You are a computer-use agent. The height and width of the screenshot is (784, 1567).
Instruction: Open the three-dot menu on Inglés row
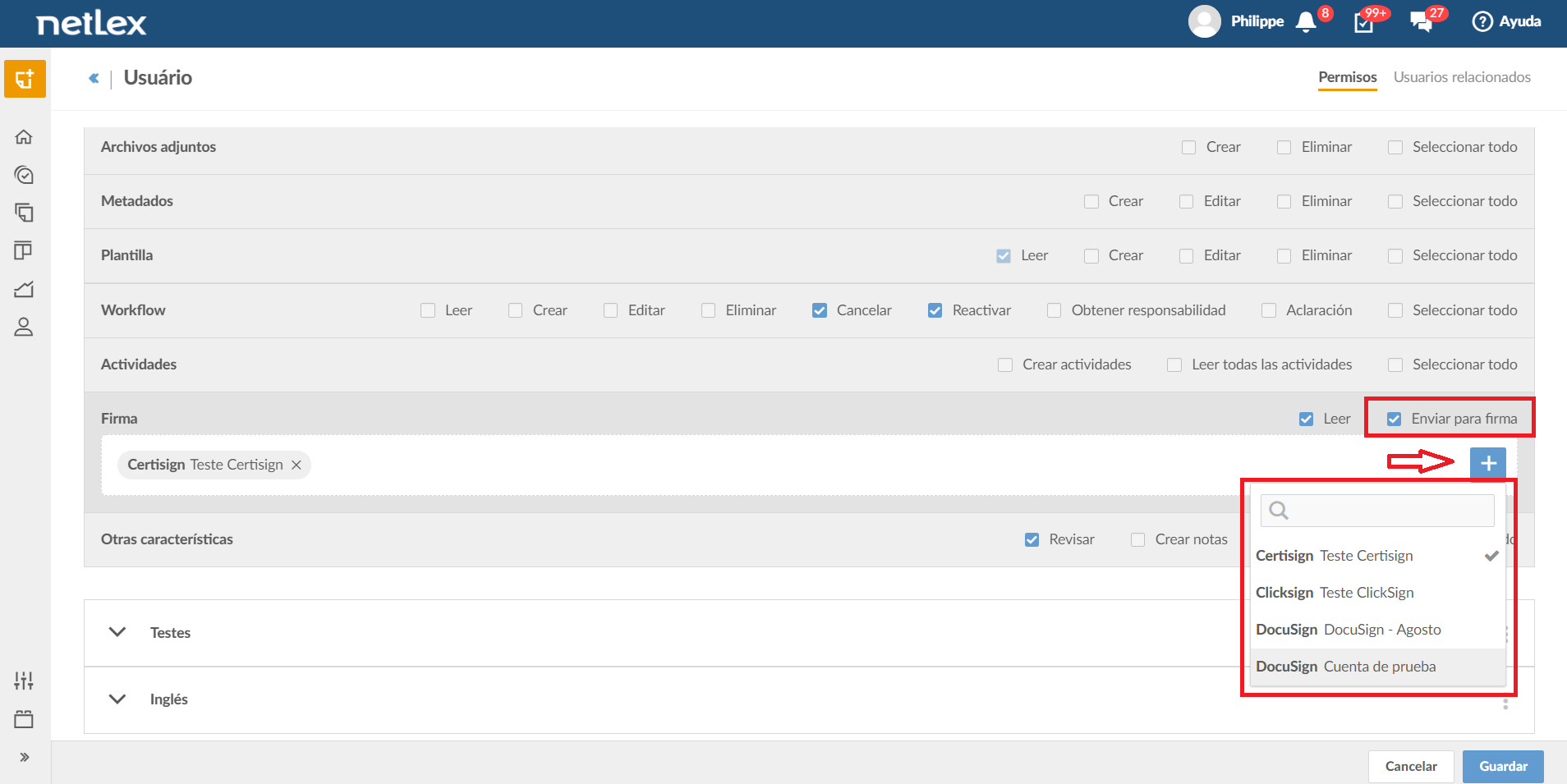[x=1505, y=700]
